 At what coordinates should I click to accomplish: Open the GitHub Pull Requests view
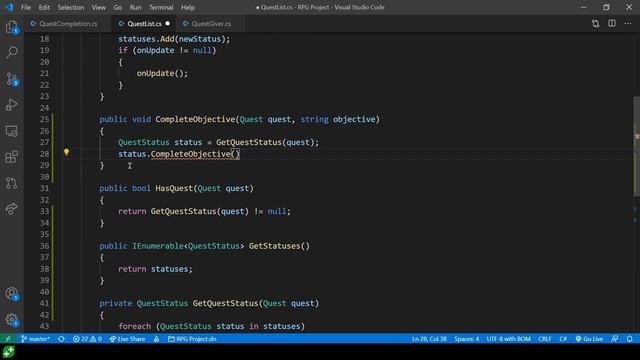[11, 183]
